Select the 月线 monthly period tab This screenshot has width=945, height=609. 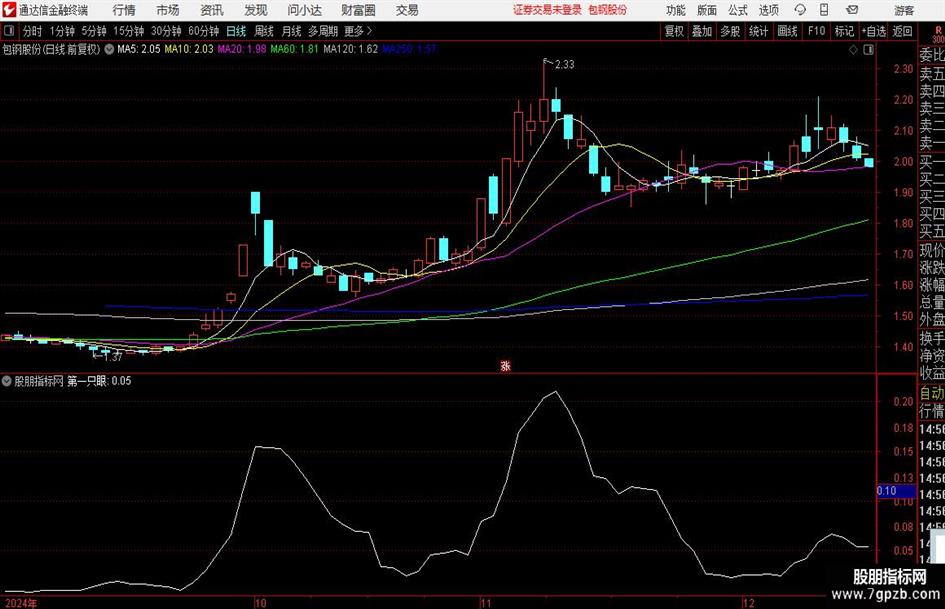click(292, 31)
